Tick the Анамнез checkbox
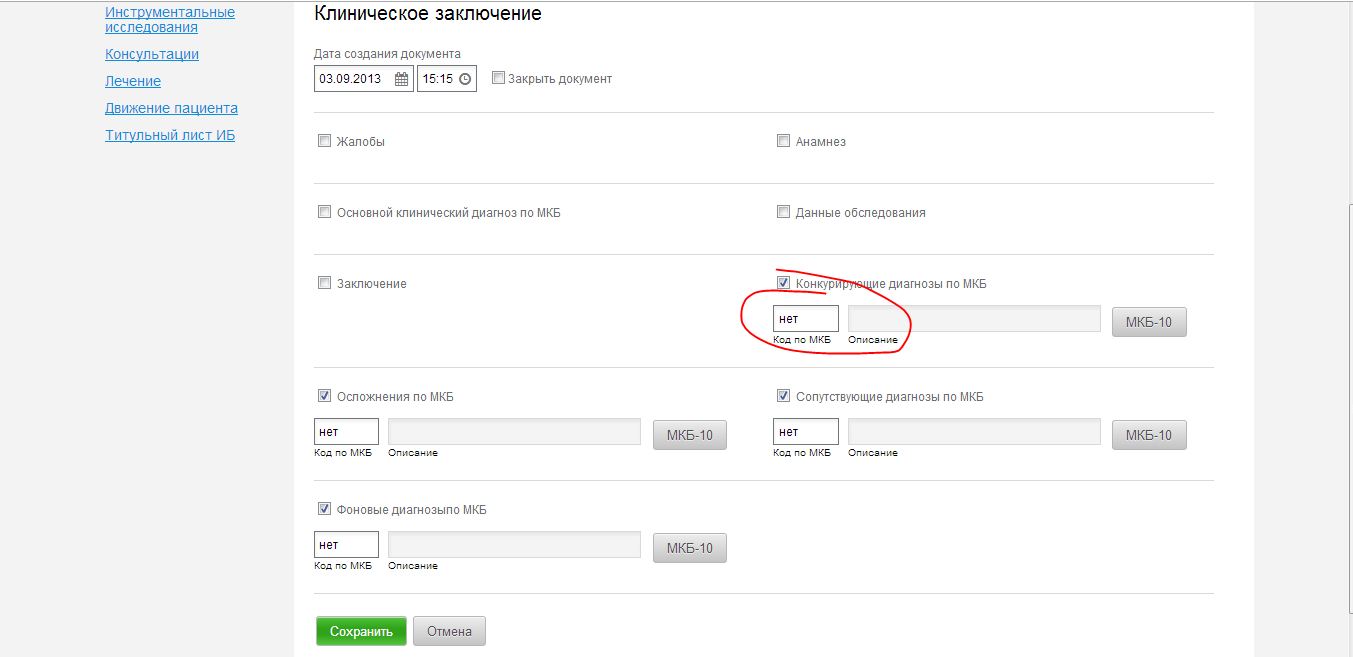Screen dimensions: 1353x657 point(783,141)
